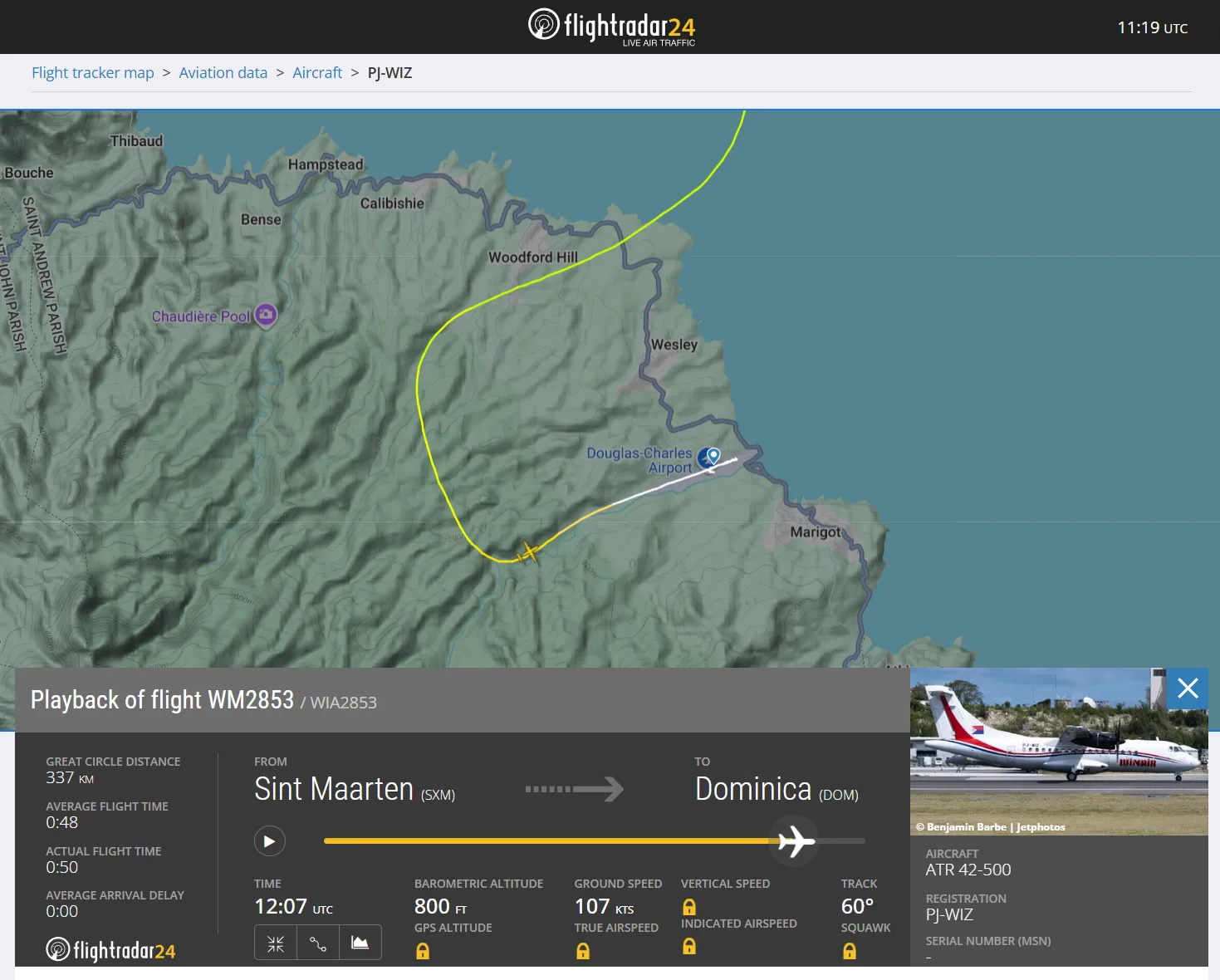1220x980 pixels.
Task: Click the 11:19 UTC clock
Action: pos(1153,27)
